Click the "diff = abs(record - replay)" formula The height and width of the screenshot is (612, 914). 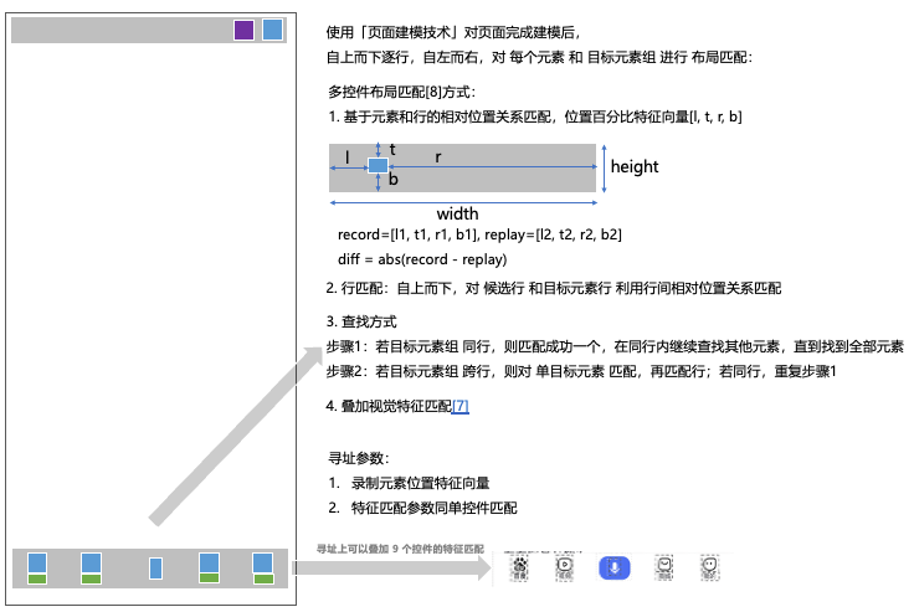coord(422,259)
